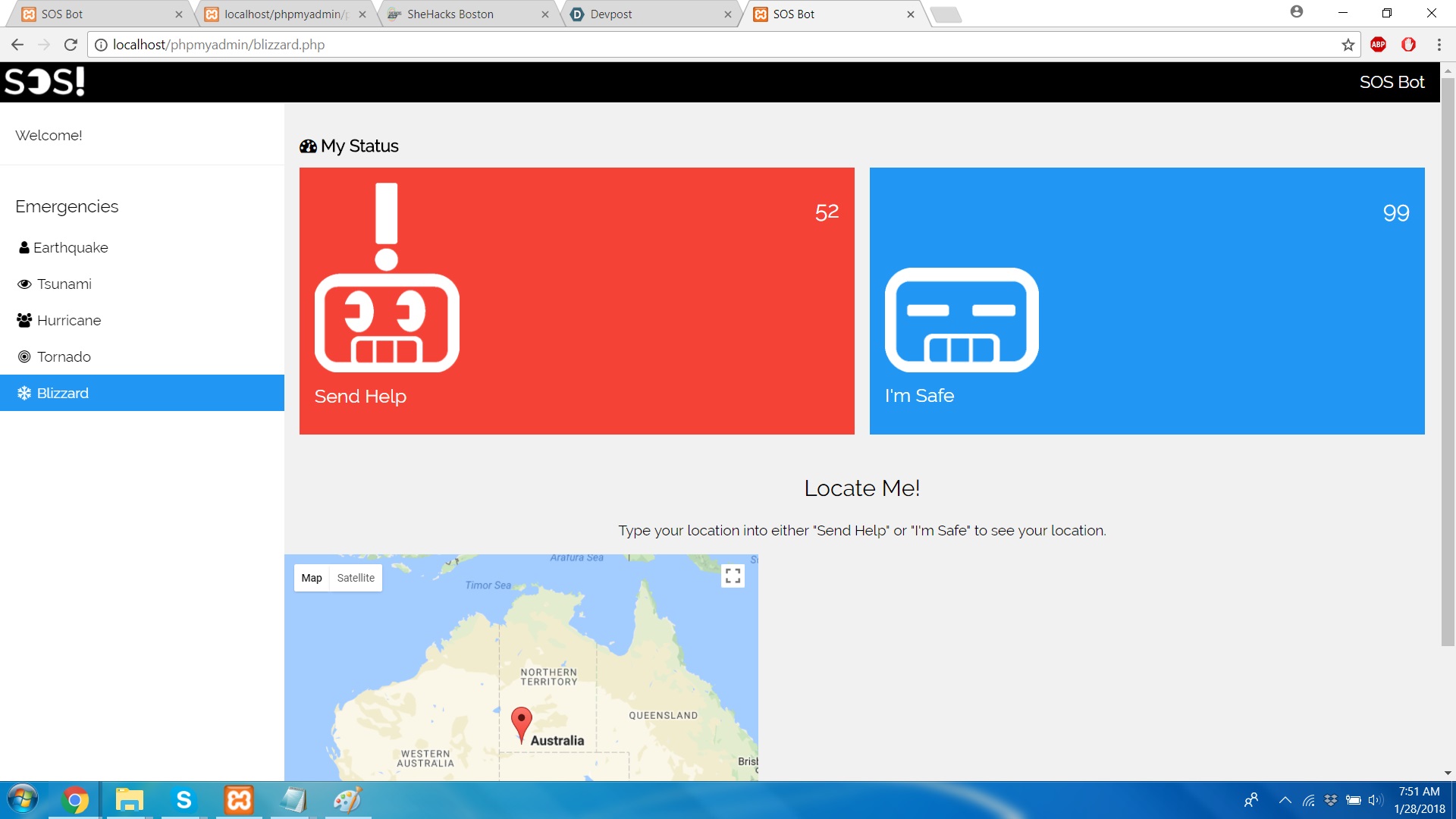Image resolution: width=1456 pixels, height=819 pixels.
Task: Reload the current page
Action: coord(71,45)
